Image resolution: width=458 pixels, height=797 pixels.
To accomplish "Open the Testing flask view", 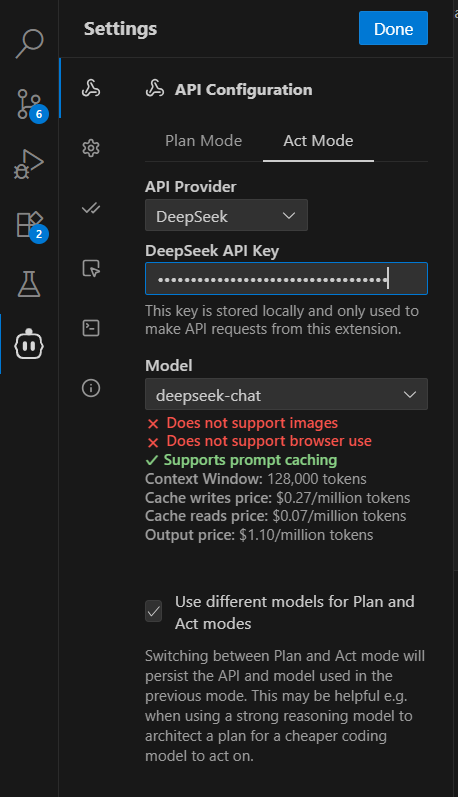I will (x=29, y=284).
